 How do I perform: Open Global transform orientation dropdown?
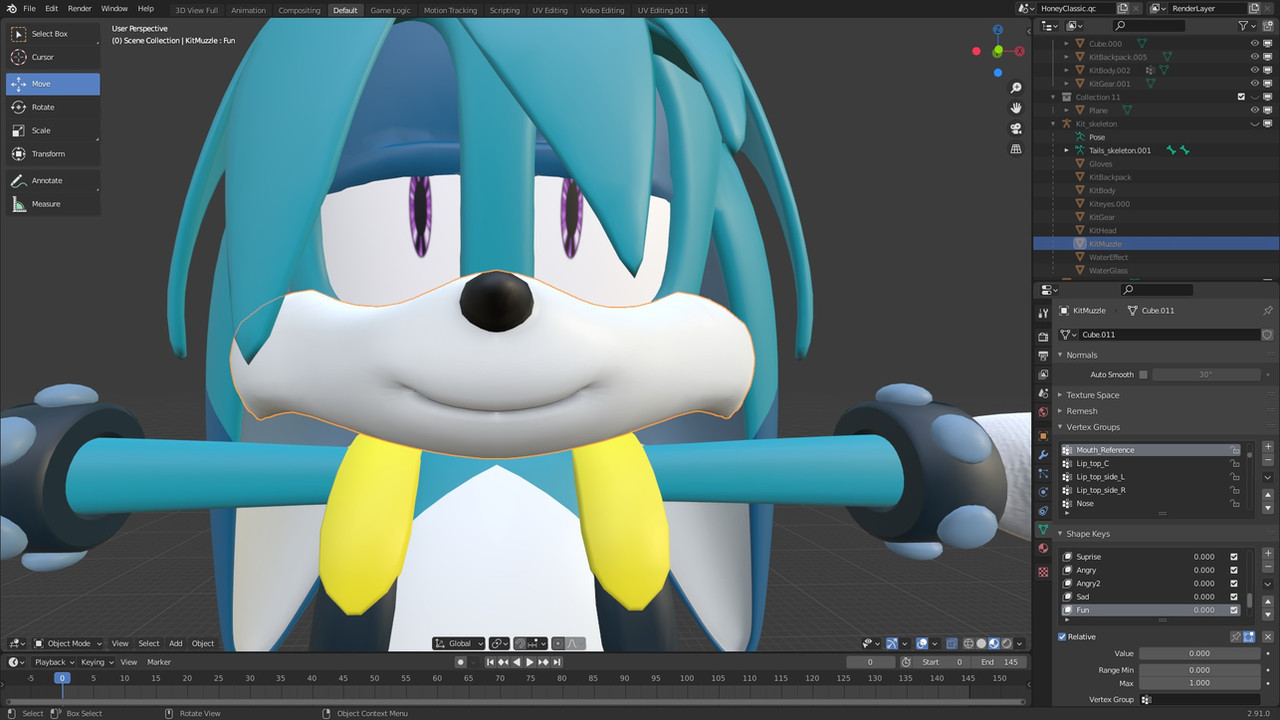(459, 643)
